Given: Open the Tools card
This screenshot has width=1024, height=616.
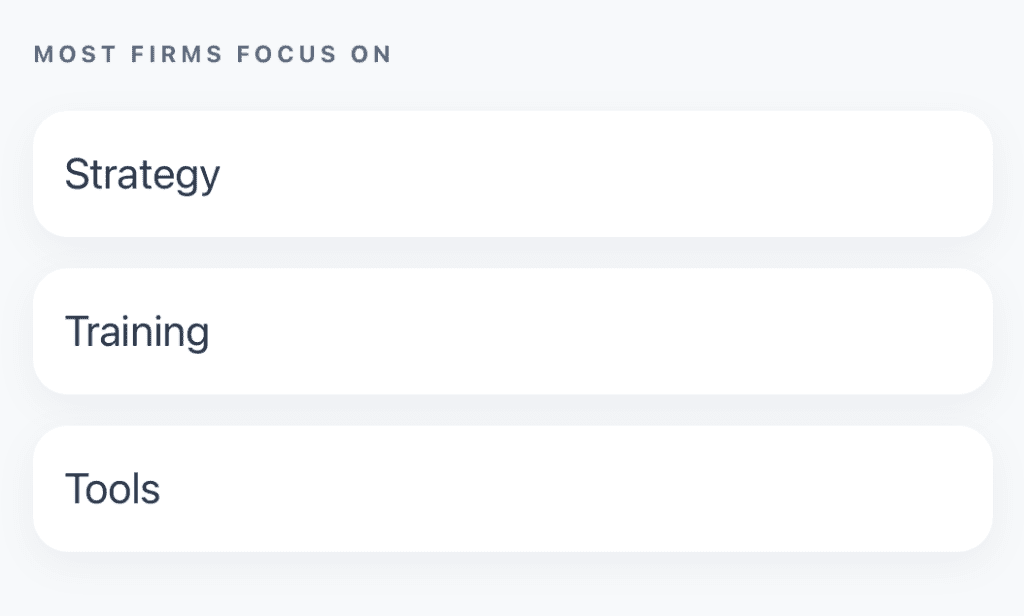Looking at the screenshot, I should click(x=512, y=489).
